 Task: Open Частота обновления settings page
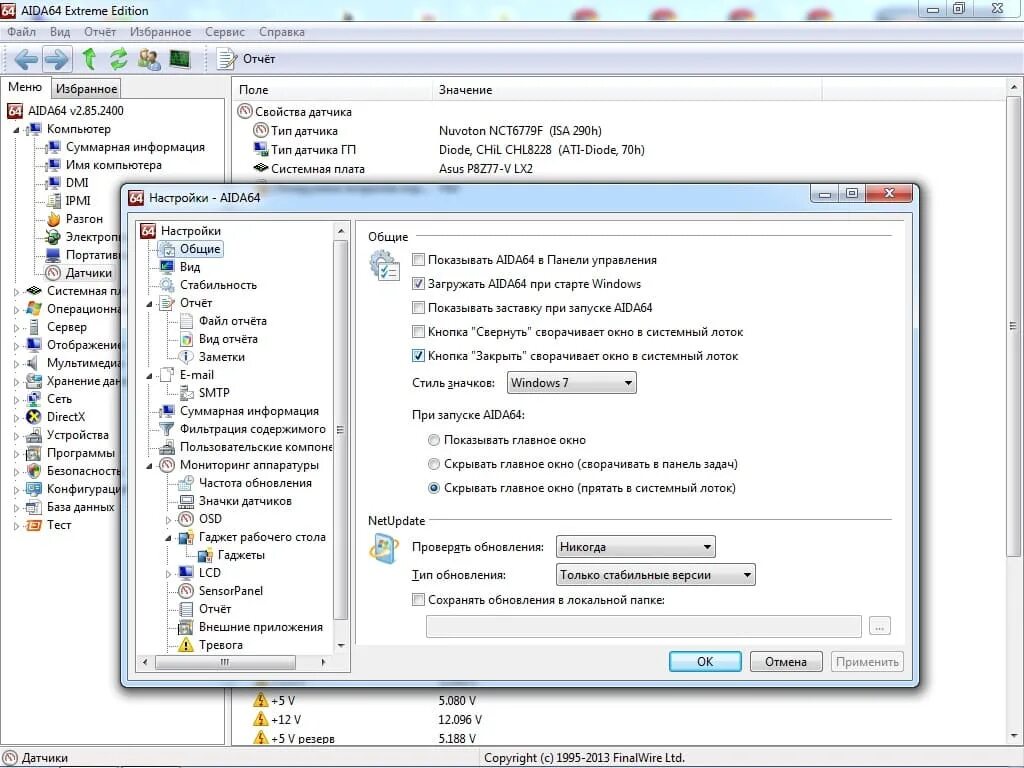[255, 483]
